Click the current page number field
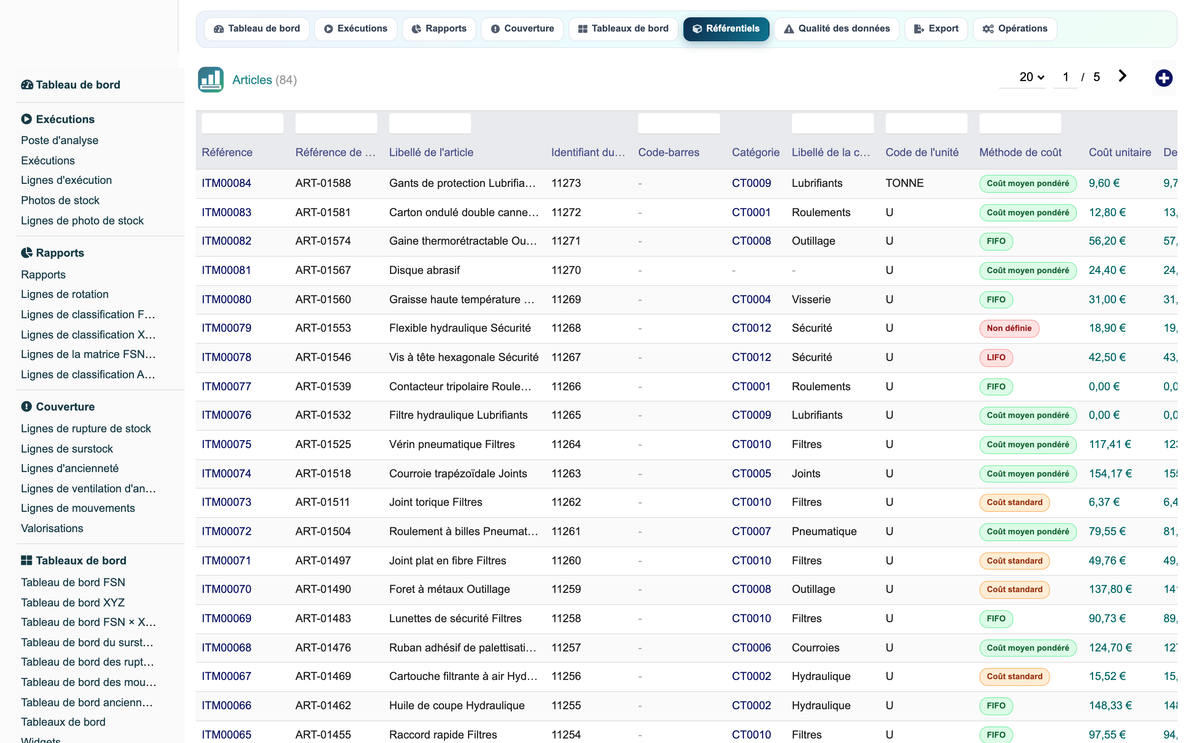1200x743 pixels. click(1065, 77)
